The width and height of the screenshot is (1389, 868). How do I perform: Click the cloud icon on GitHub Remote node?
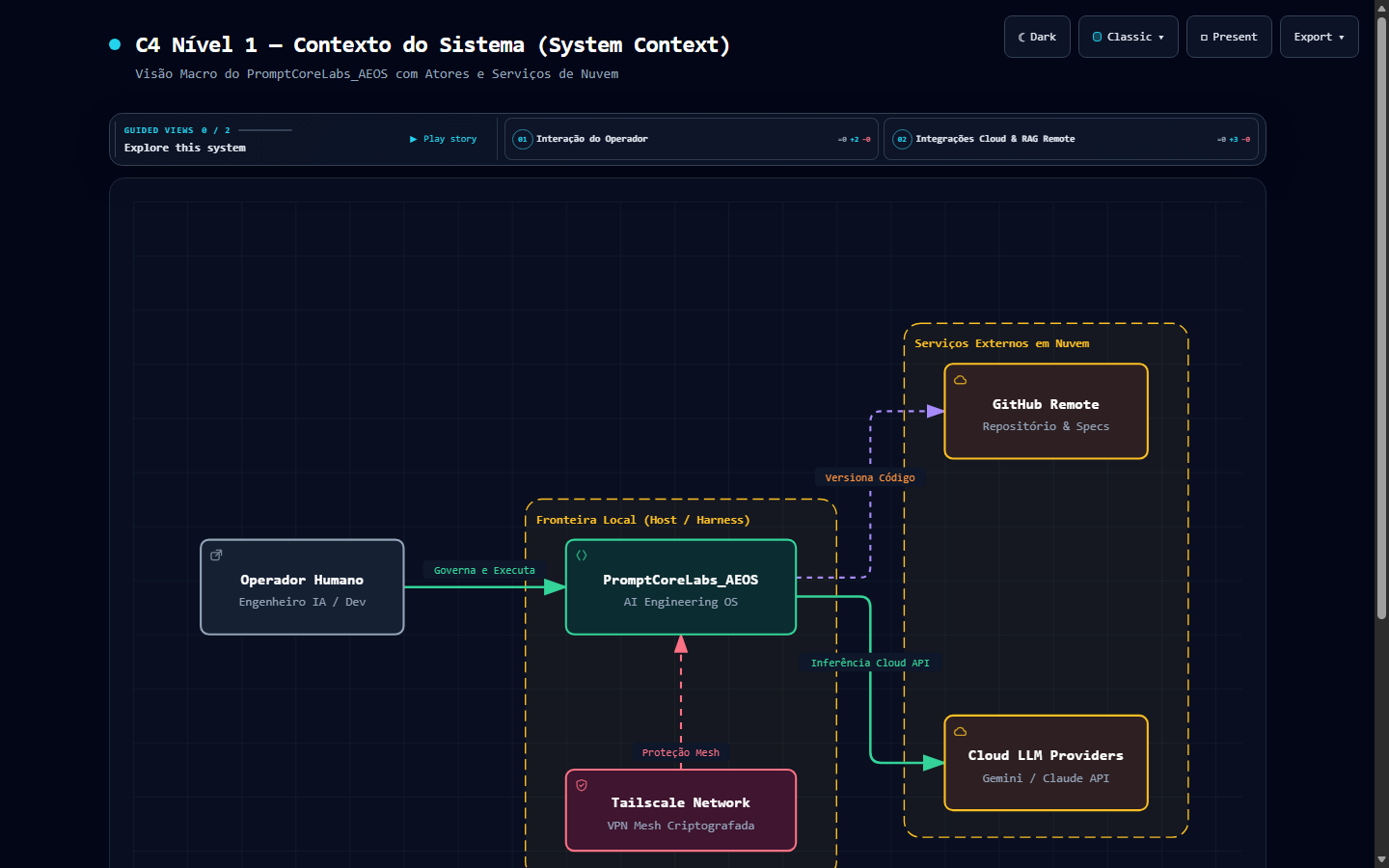pos(960,380)
